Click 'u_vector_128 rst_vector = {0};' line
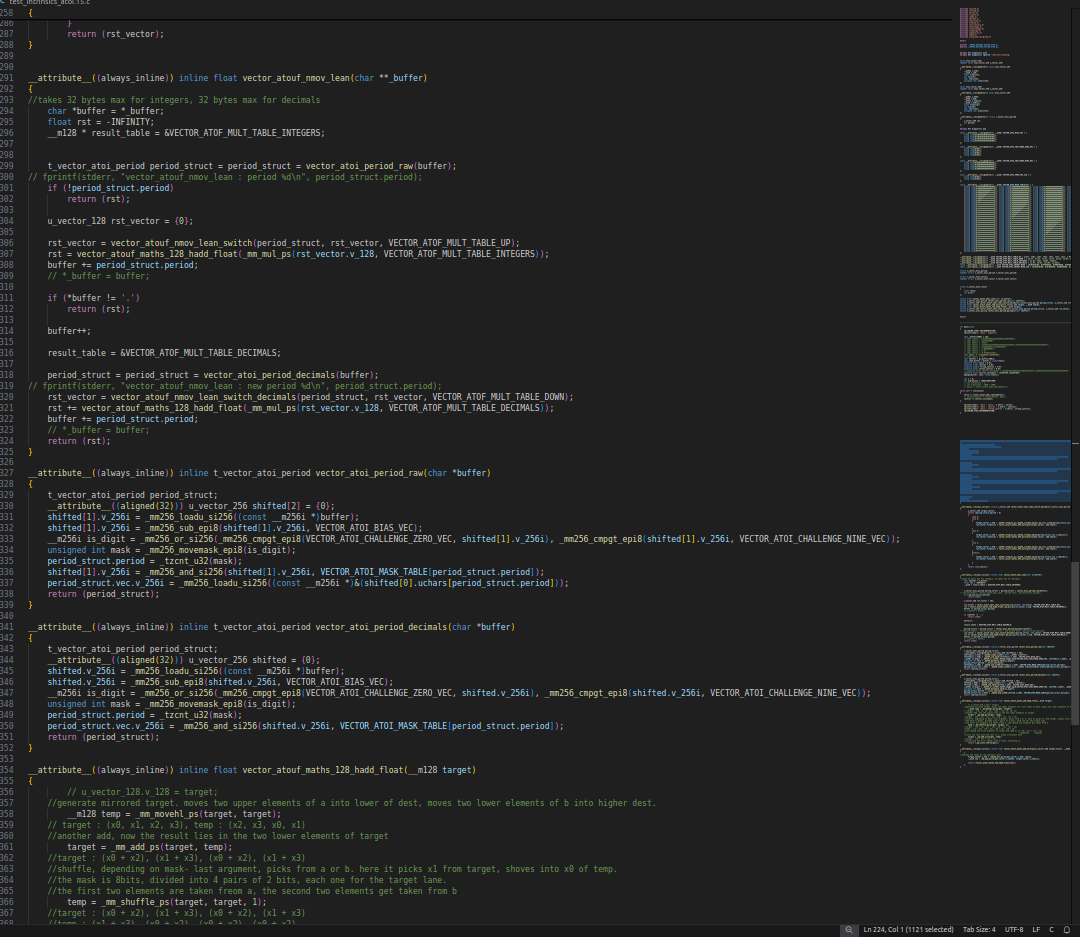 (x=121, y=221)
